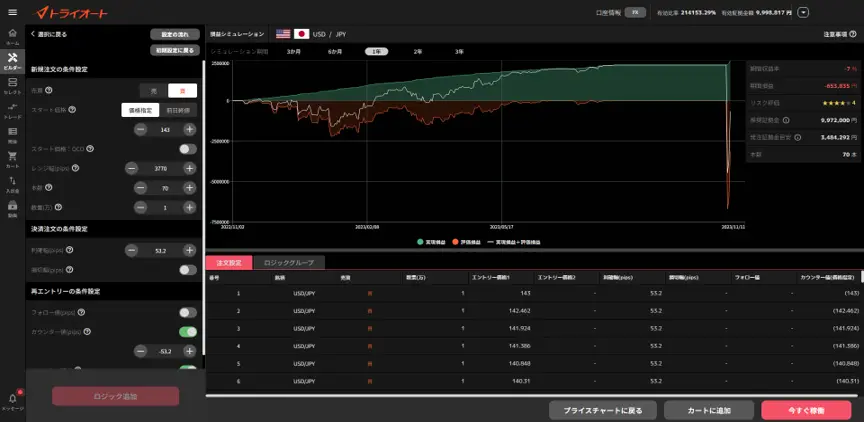Viewport: 864px width, 422px height.
Task: Click the left panel vertical scrollbar
Action: [x=203, y=200]
